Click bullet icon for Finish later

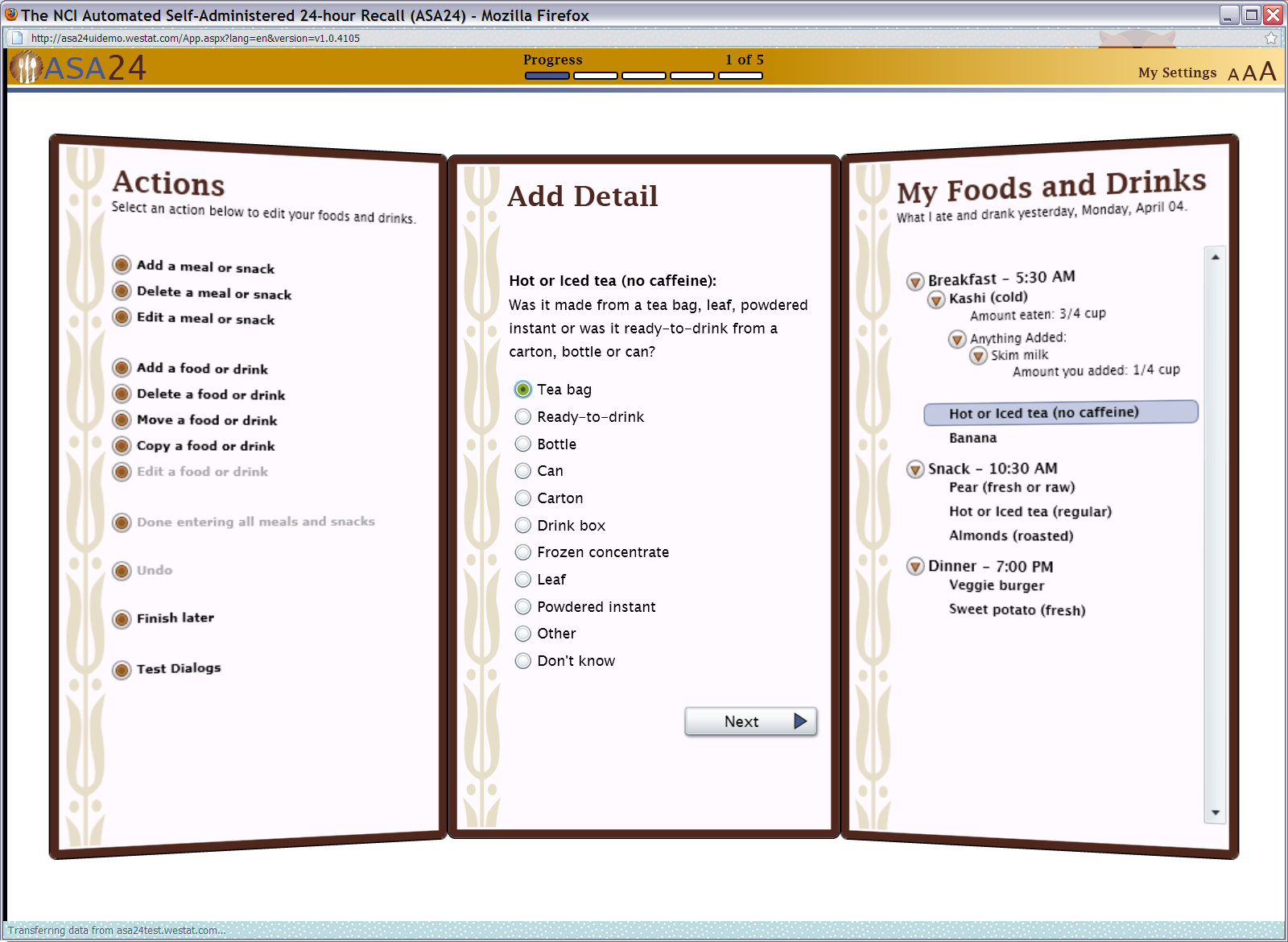[122, 619]
